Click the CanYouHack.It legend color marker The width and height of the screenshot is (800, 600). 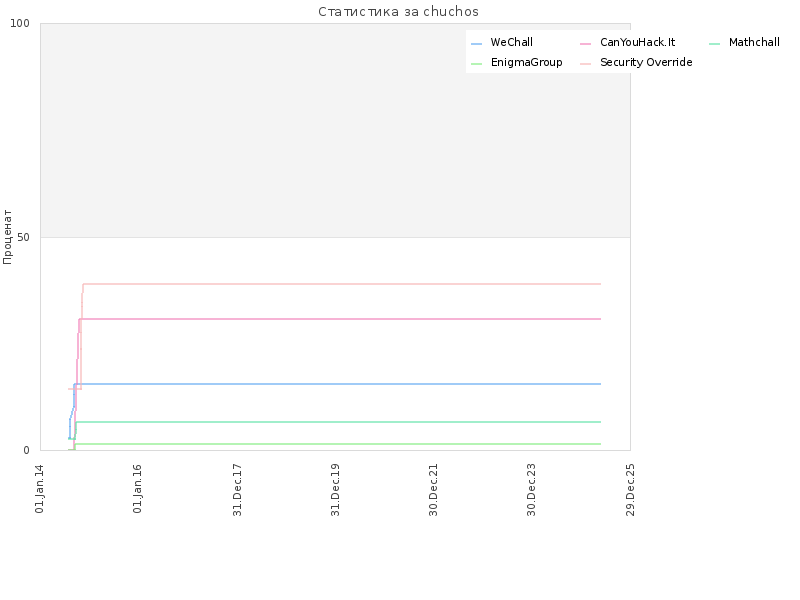coord(585,44)
